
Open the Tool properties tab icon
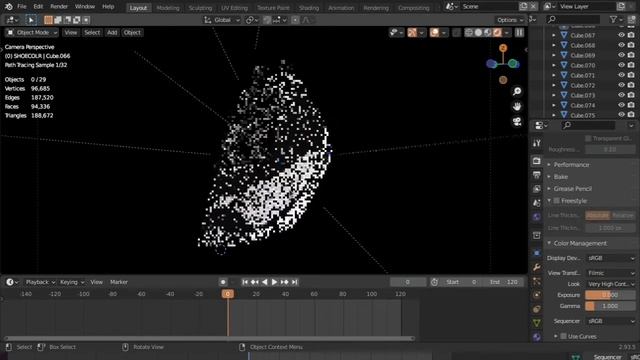point(537,143)
